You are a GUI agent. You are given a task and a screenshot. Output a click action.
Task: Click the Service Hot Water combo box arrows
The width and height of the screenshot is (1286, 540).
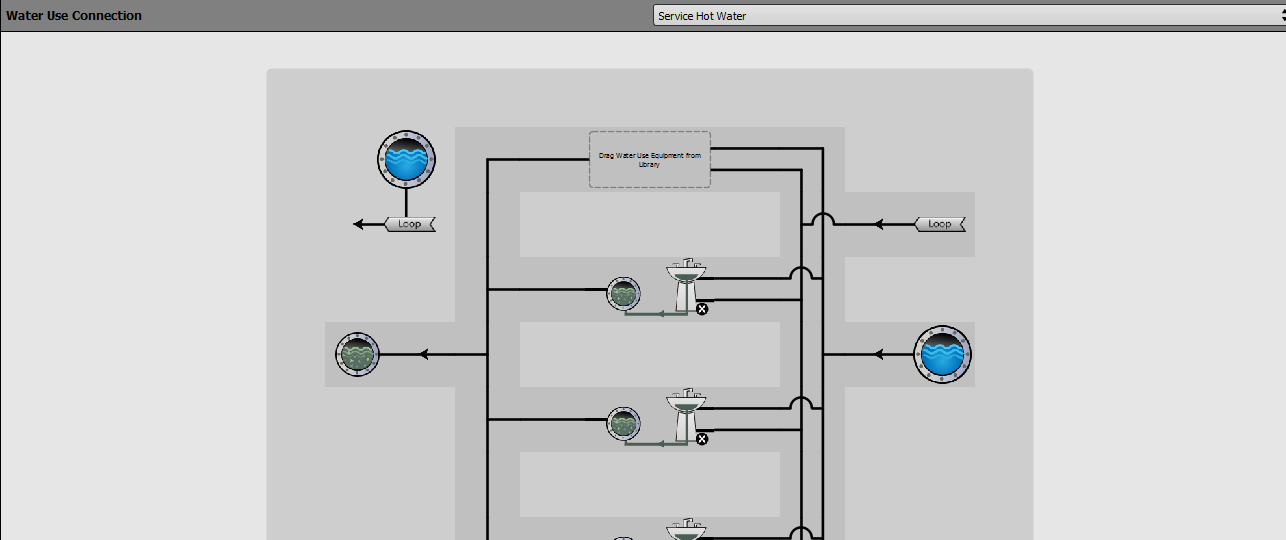tap(1280, 16)
